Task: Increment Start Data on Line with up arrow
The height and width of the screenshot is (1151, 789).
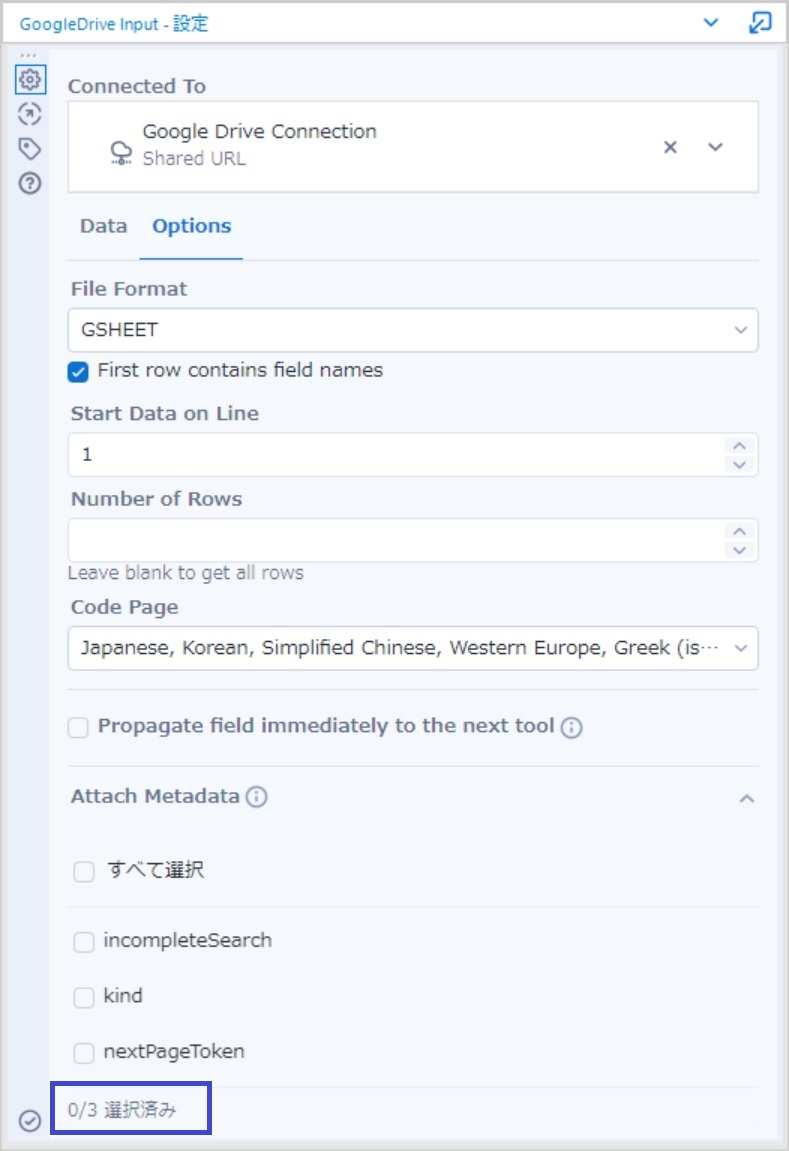Action: click(738, 447)
